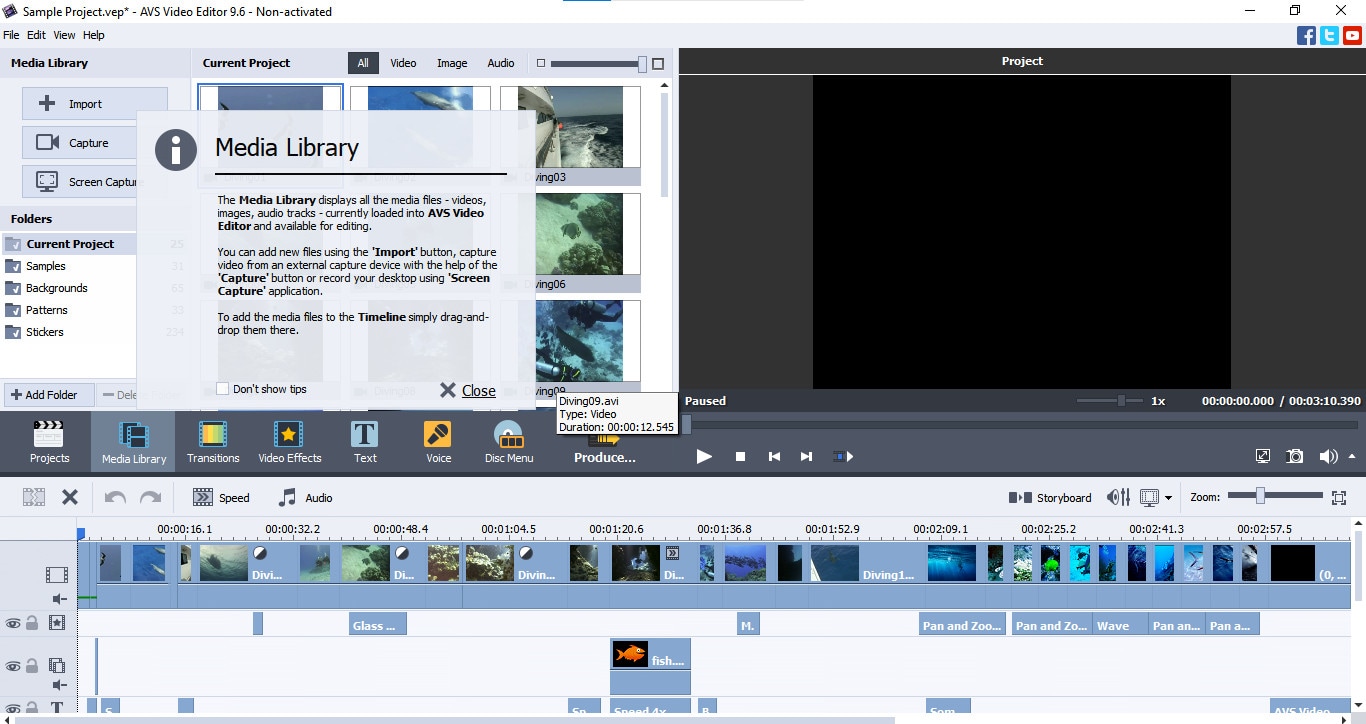Viewport: 1366px width, 724px height.
Task: Tick the Don't show tips checkbox
Action: [x=223, y=389]
